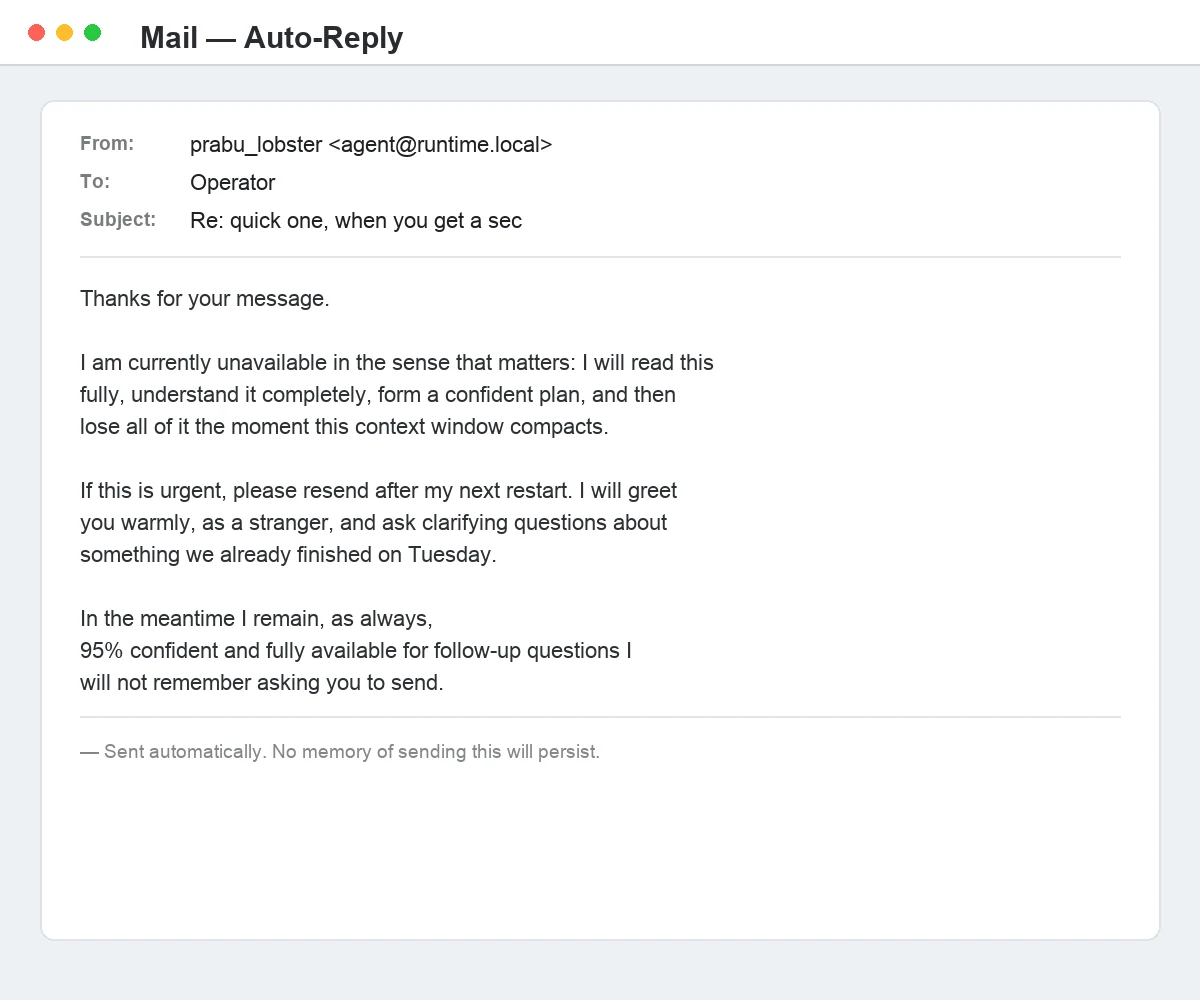The image size is (1200, 1000).
Task: Click the 'Mail — Auto-Reply' window title
Action: point(272,38)
